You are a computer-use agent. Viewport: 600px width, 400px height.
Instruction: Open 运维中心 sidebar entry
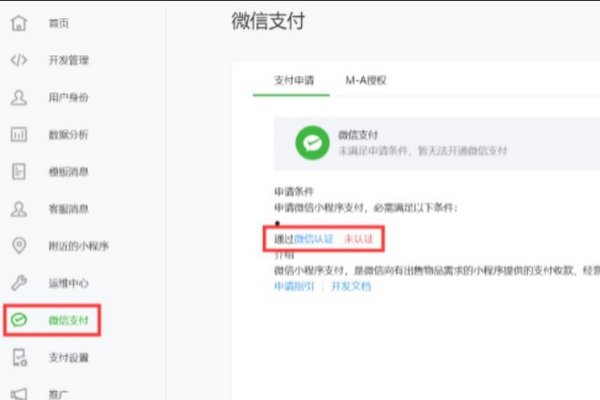pos(68,283)
